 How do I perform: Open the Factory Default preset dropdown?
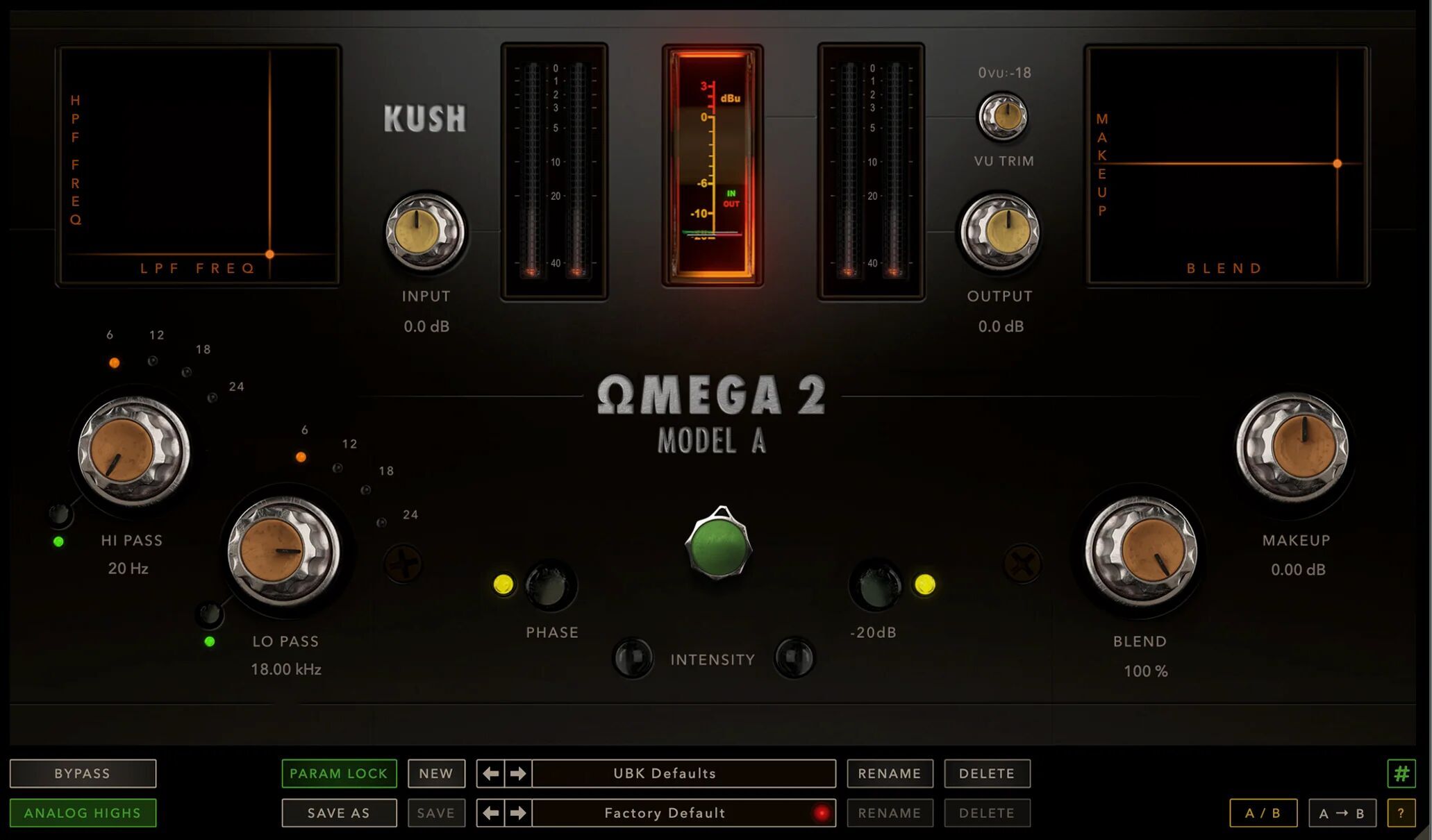684,813
